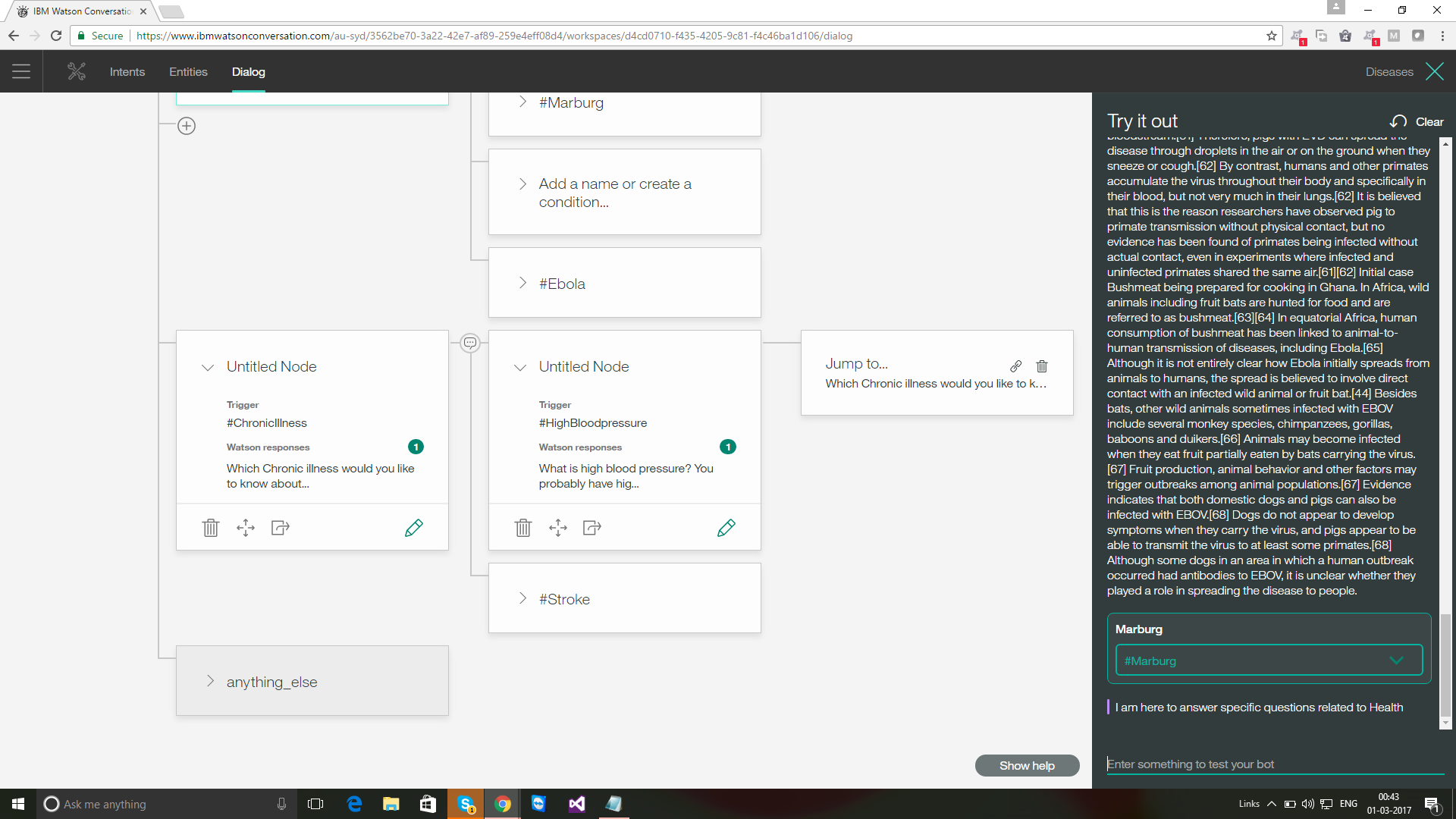This screenshot has height=819, width=1456.
Task: Open the hamburger navigation menu
Action: tap(21, 72)
